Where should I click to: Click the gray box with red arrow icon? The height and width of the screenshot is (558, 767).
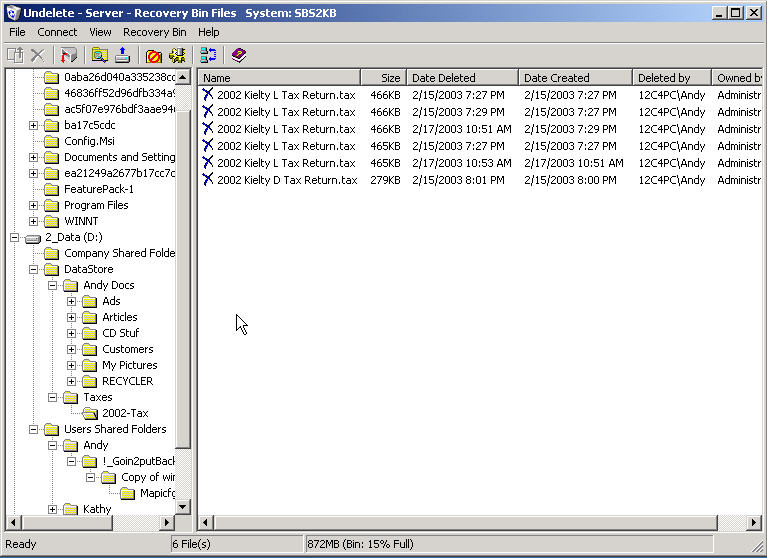point(69,55)
